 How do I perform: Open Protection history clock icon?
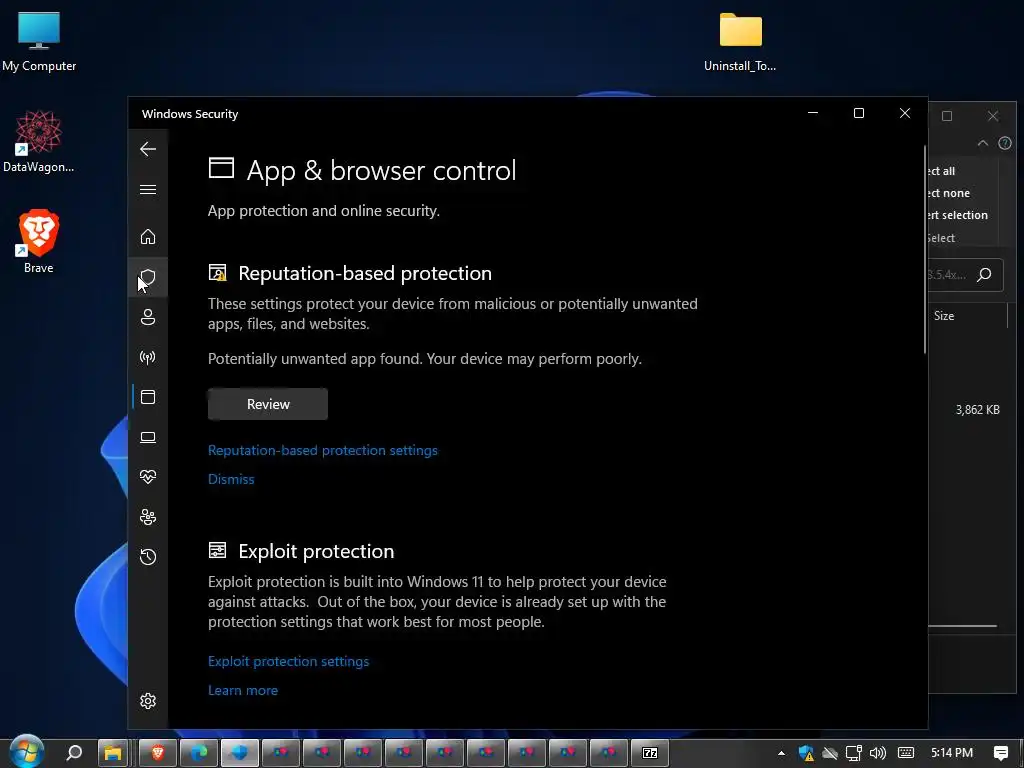tap(148, 557)
